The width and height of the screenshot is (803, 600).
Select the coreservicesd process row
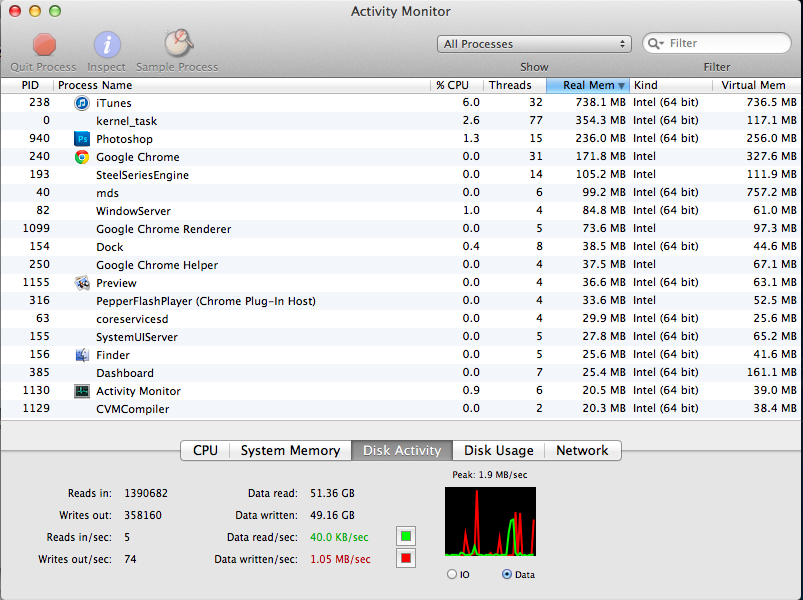point(402,319)
